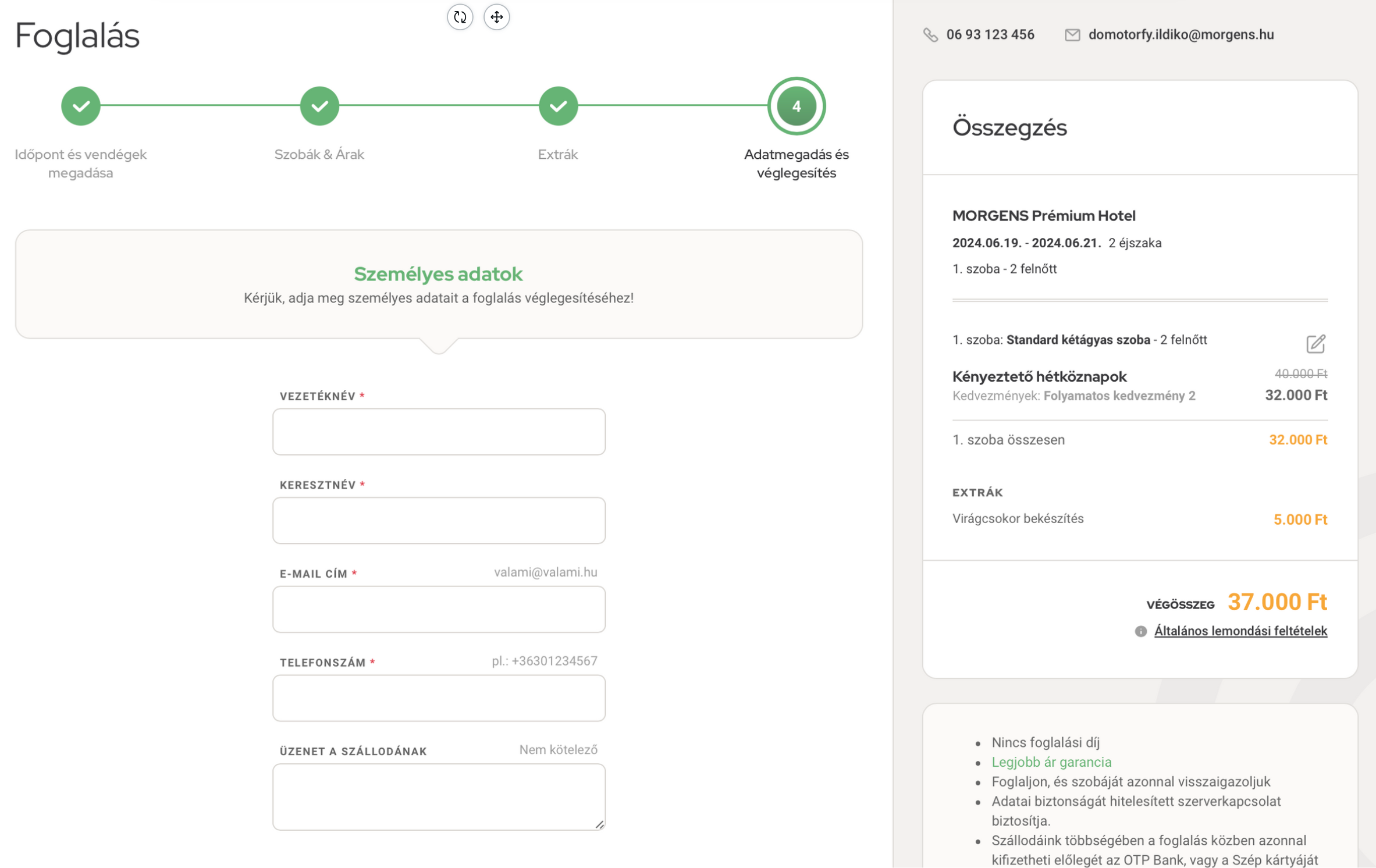Return to the Extrák step circle
The height and width of the screenshot is (868, 1376).
point(558,106)
